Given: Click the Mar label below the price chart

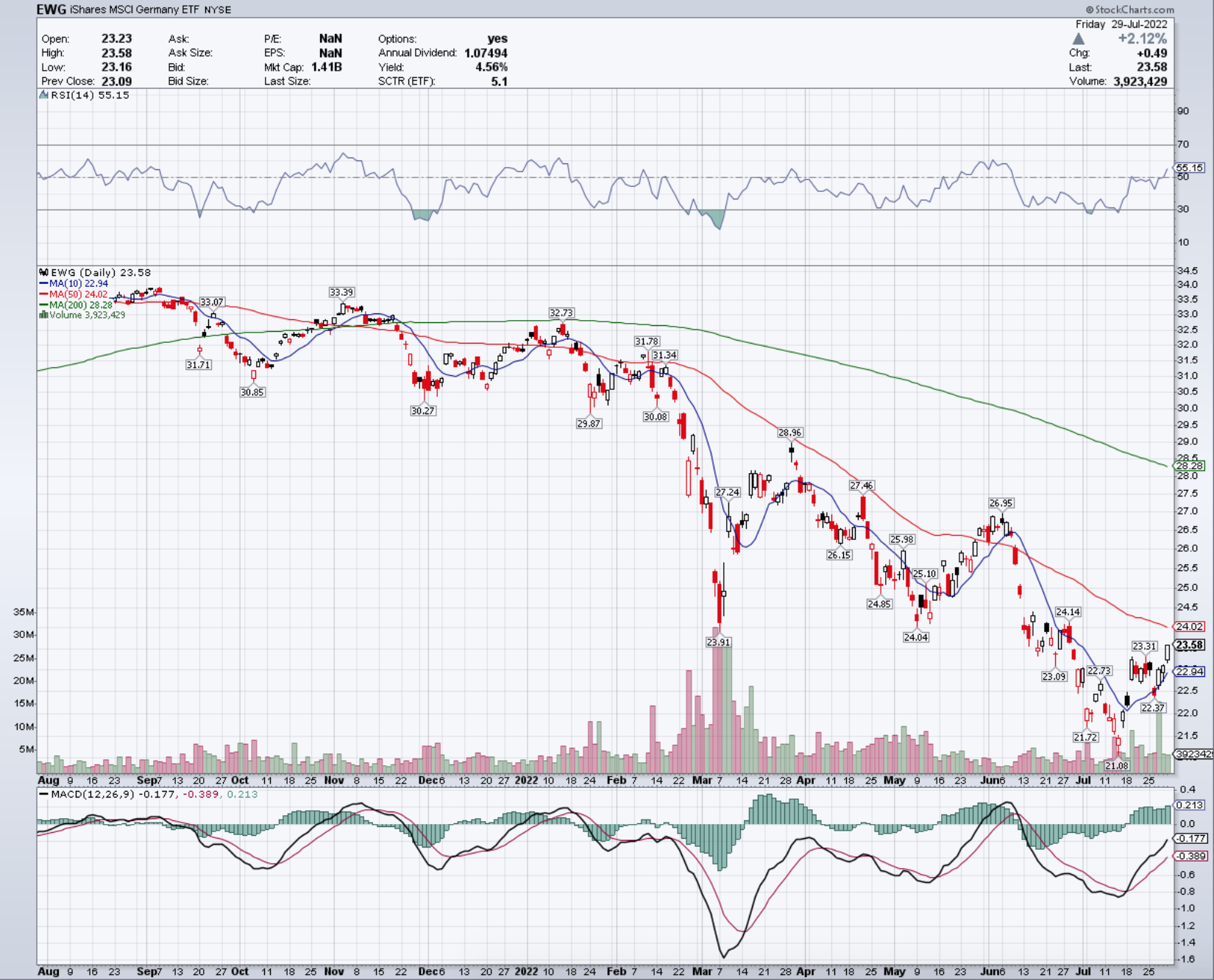Looking at the screenshot, I should (x=702, y=780).
